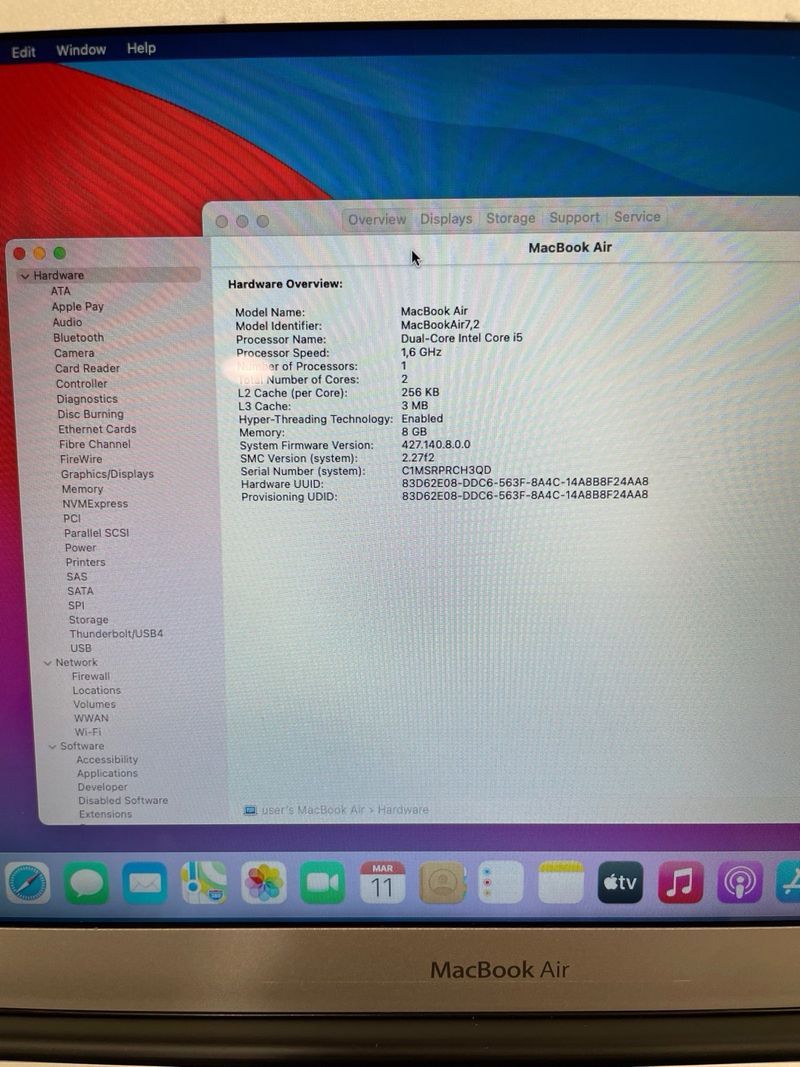
Task: Select Firewall under Network
Action: coord(90,676)
